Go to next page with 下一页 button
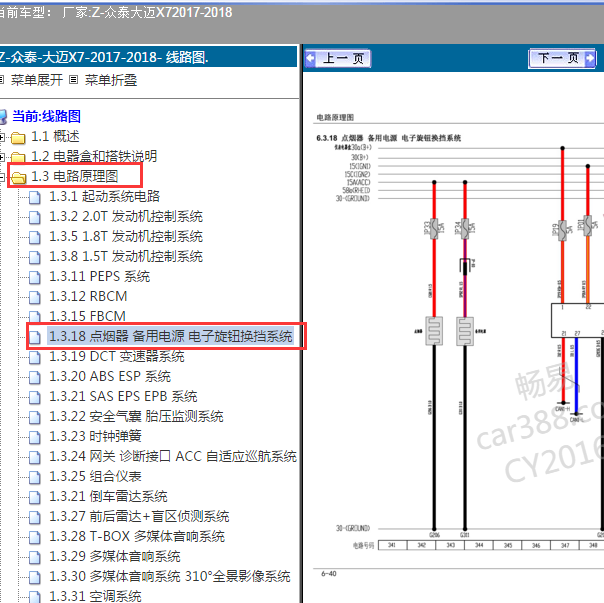This screenshot has width=604, height=603. click(x=562, y=59)
